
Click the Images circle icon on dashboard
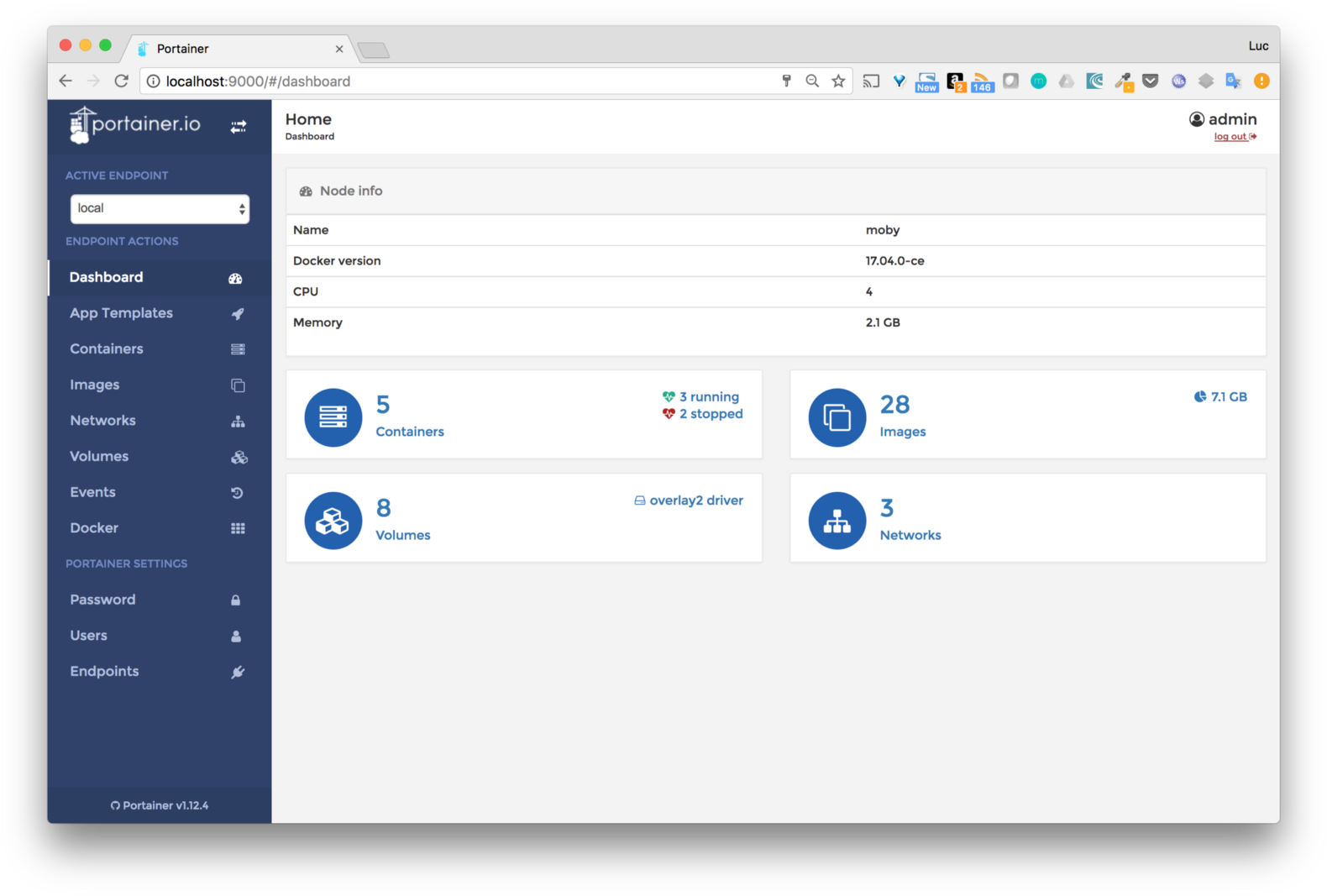pyautogui.click(x=837, y=417)
